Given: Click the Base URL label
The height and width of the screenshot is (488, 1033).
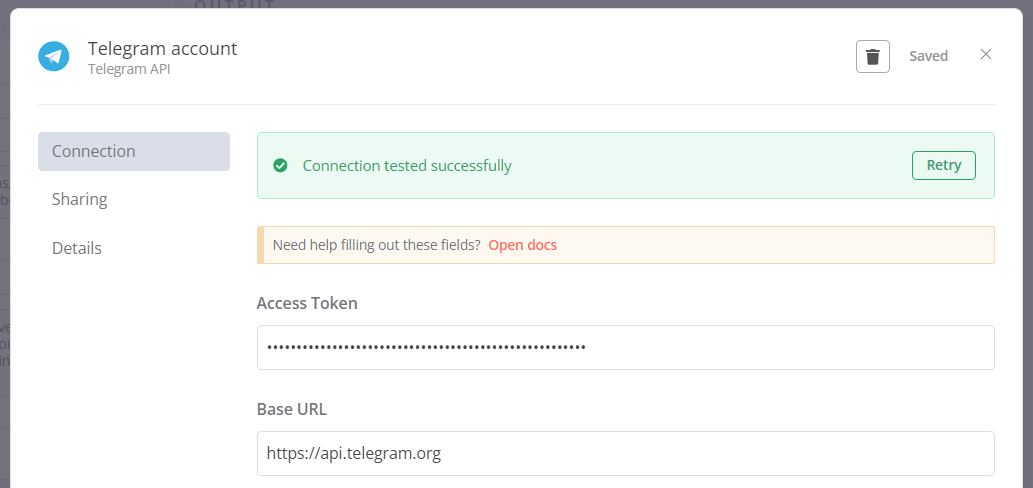Looking at the screenshot, I should 292,409.
